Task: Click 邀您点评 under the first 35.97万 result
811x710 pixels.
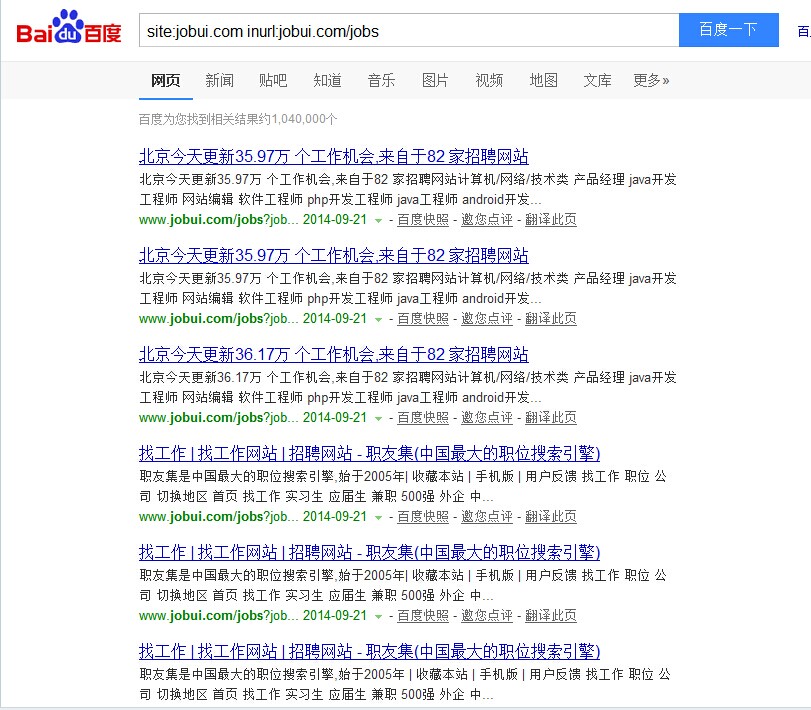Action: (487, 220)
